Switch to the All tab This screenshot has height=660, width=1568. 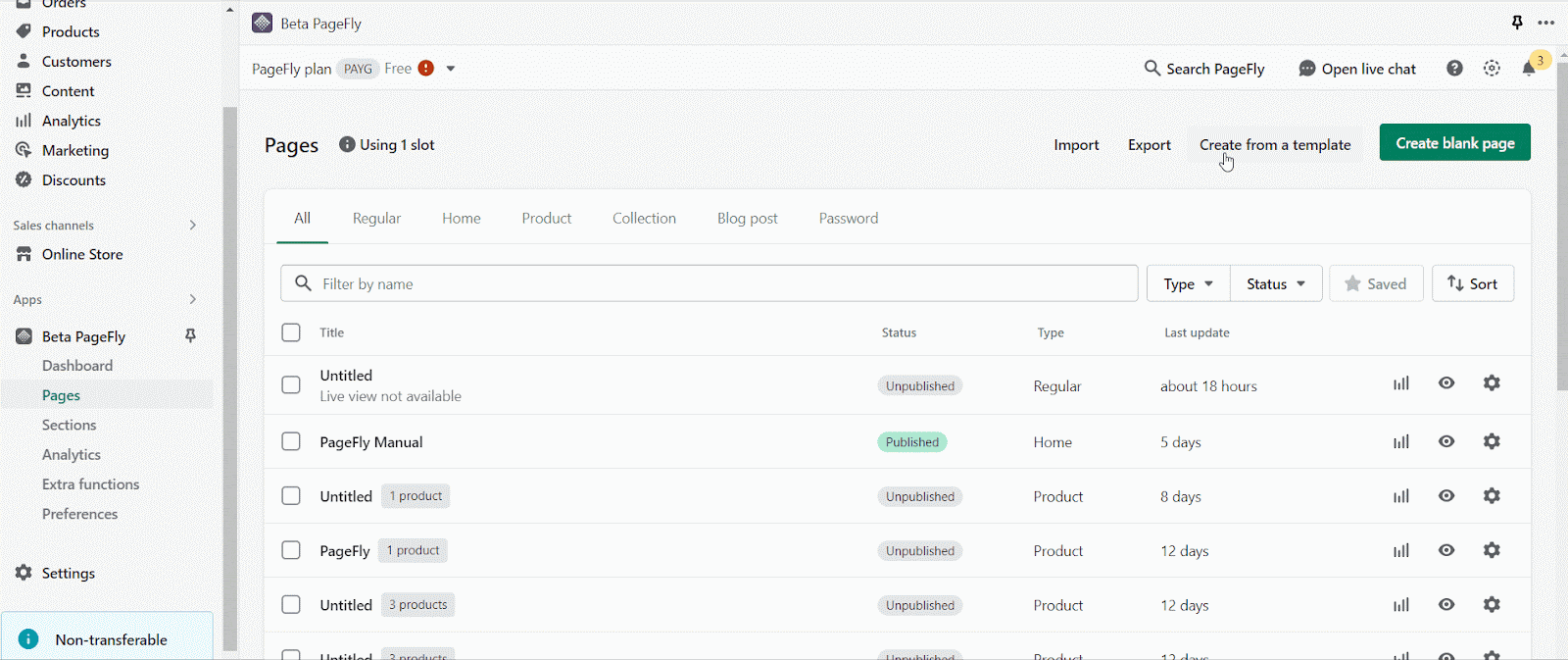coord(302,218)
